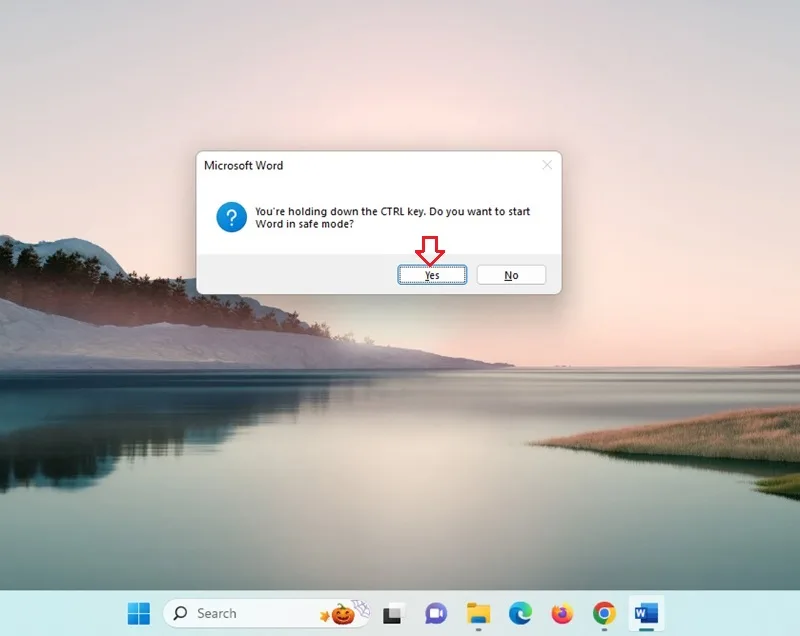Confirm safe mode with Yes button

432,275
